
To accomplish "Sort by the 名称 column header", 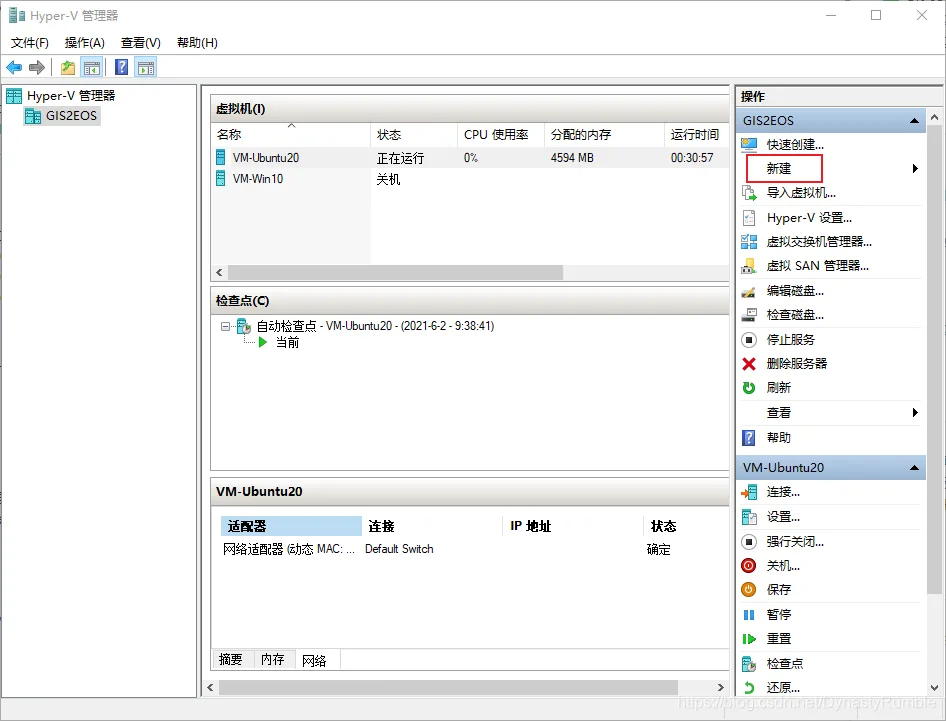I will point(291,135).
